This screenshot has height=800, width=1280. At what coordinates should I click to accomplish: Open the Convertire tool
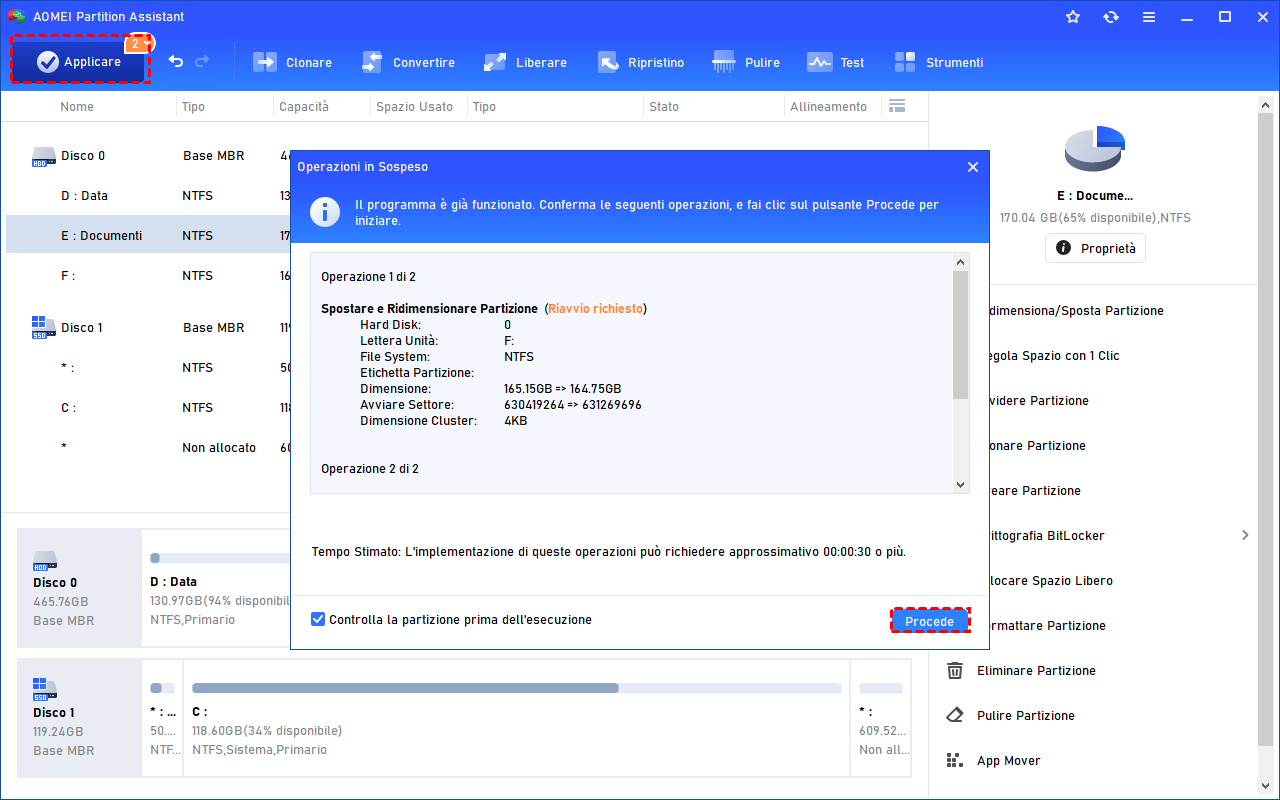408,62
